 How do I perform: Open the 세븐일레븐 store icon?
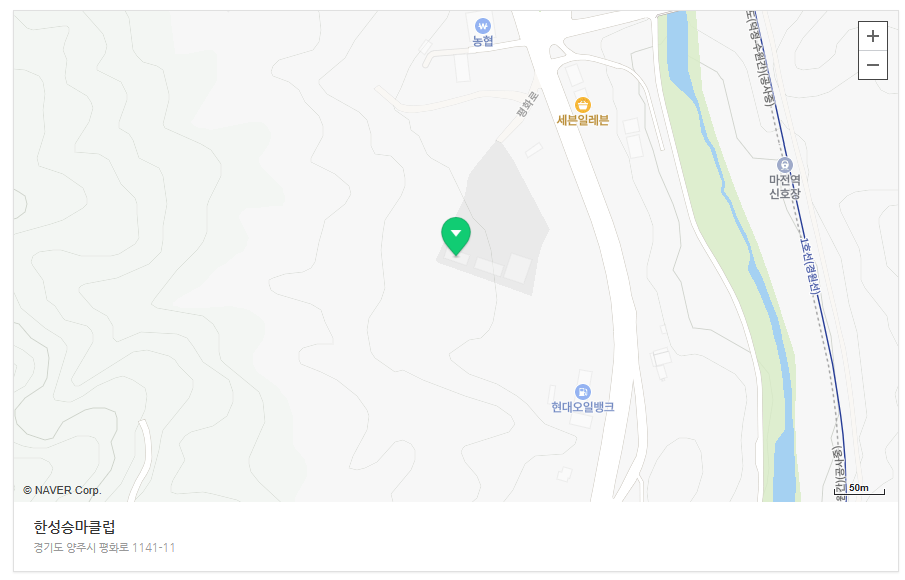pos(582,105)
